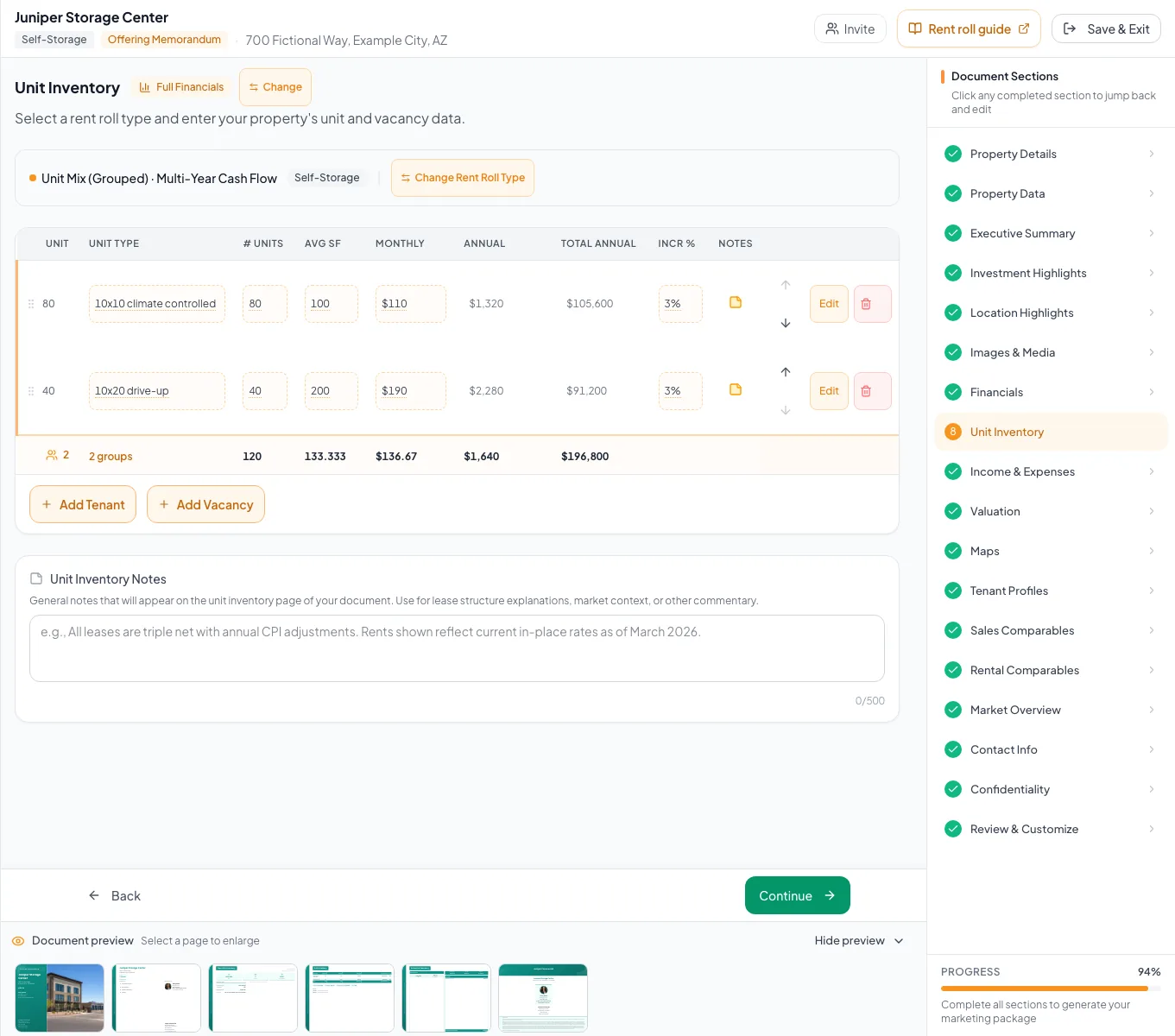
Task: Expand Investment Highlights section chevron
Action: [x=1152, y=273]
